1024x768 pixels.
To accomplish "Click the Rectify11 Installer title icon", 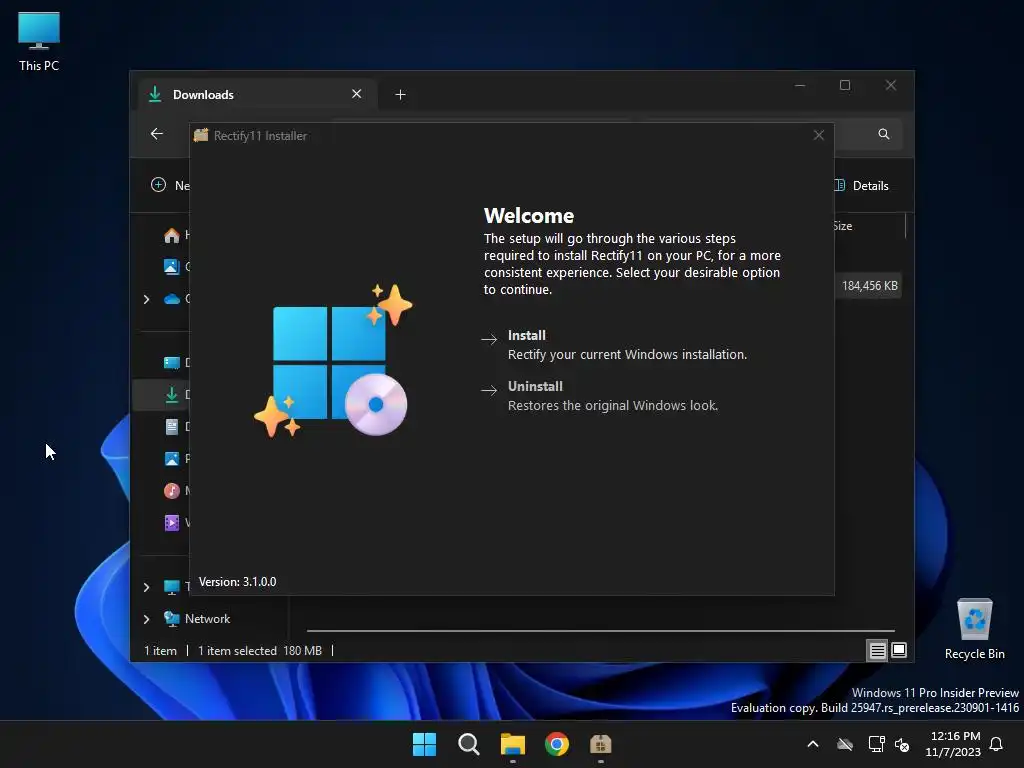I will [201, 135].
